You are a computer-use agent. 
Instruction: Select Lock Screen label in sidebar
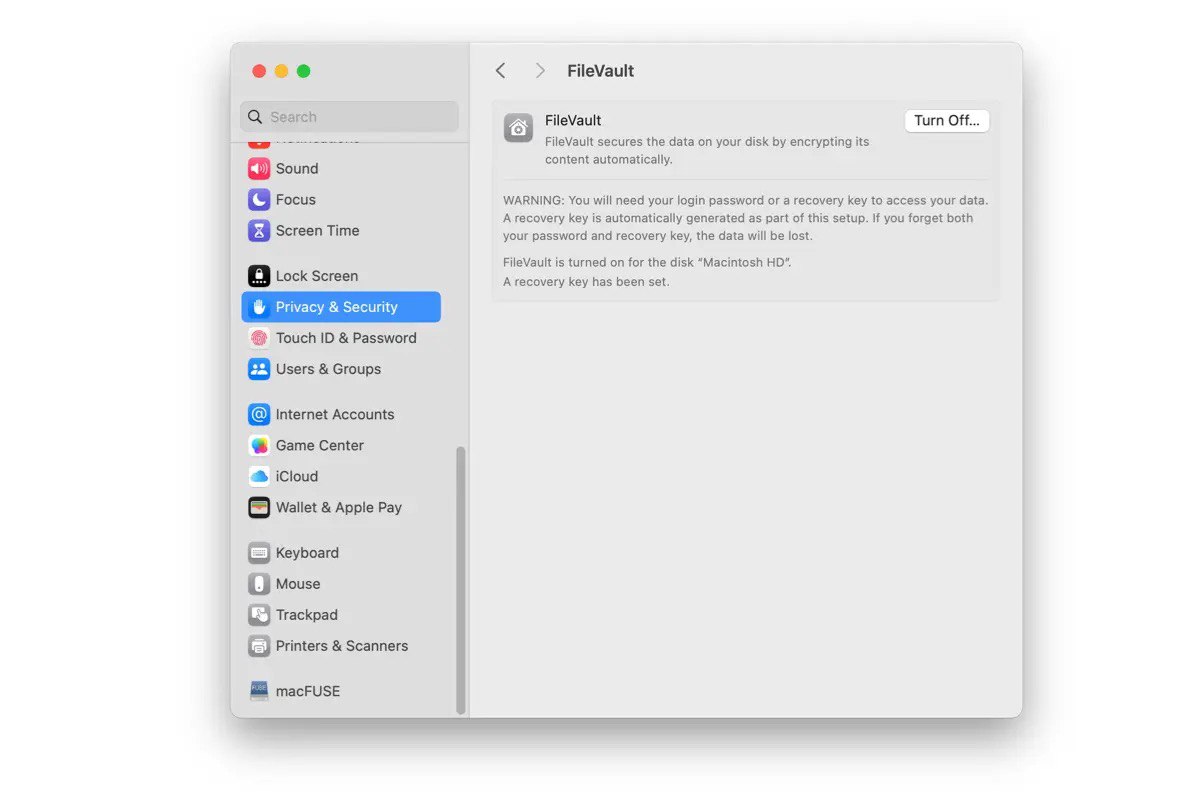[x=317, y=276]
